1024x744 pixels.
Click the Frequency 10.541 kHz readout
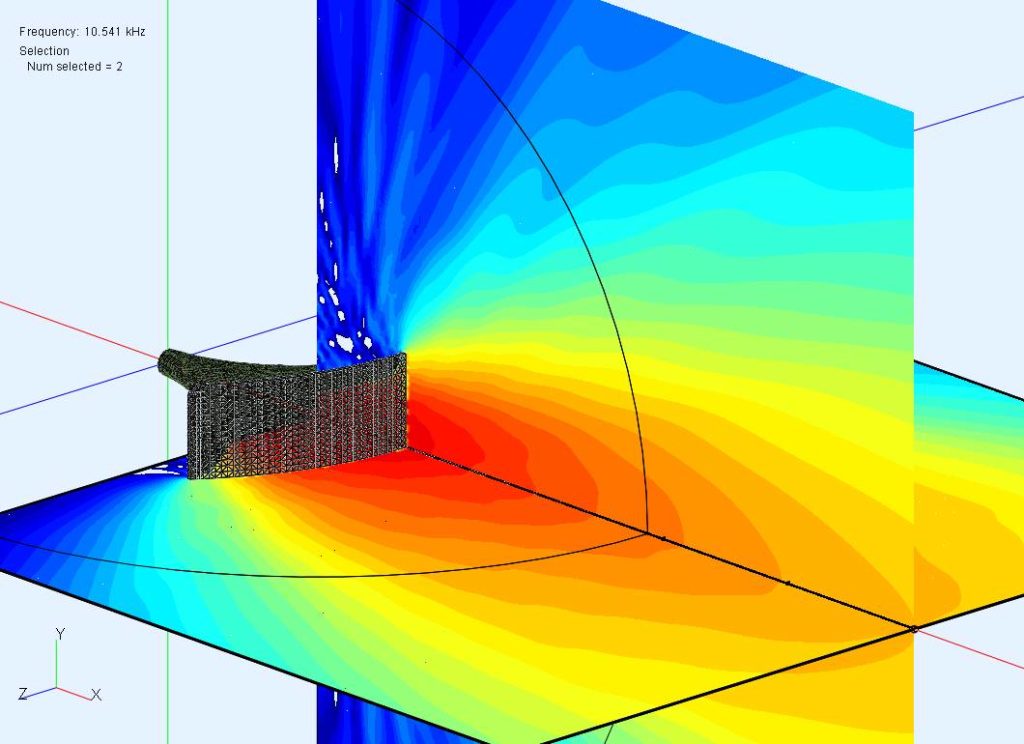82,32
